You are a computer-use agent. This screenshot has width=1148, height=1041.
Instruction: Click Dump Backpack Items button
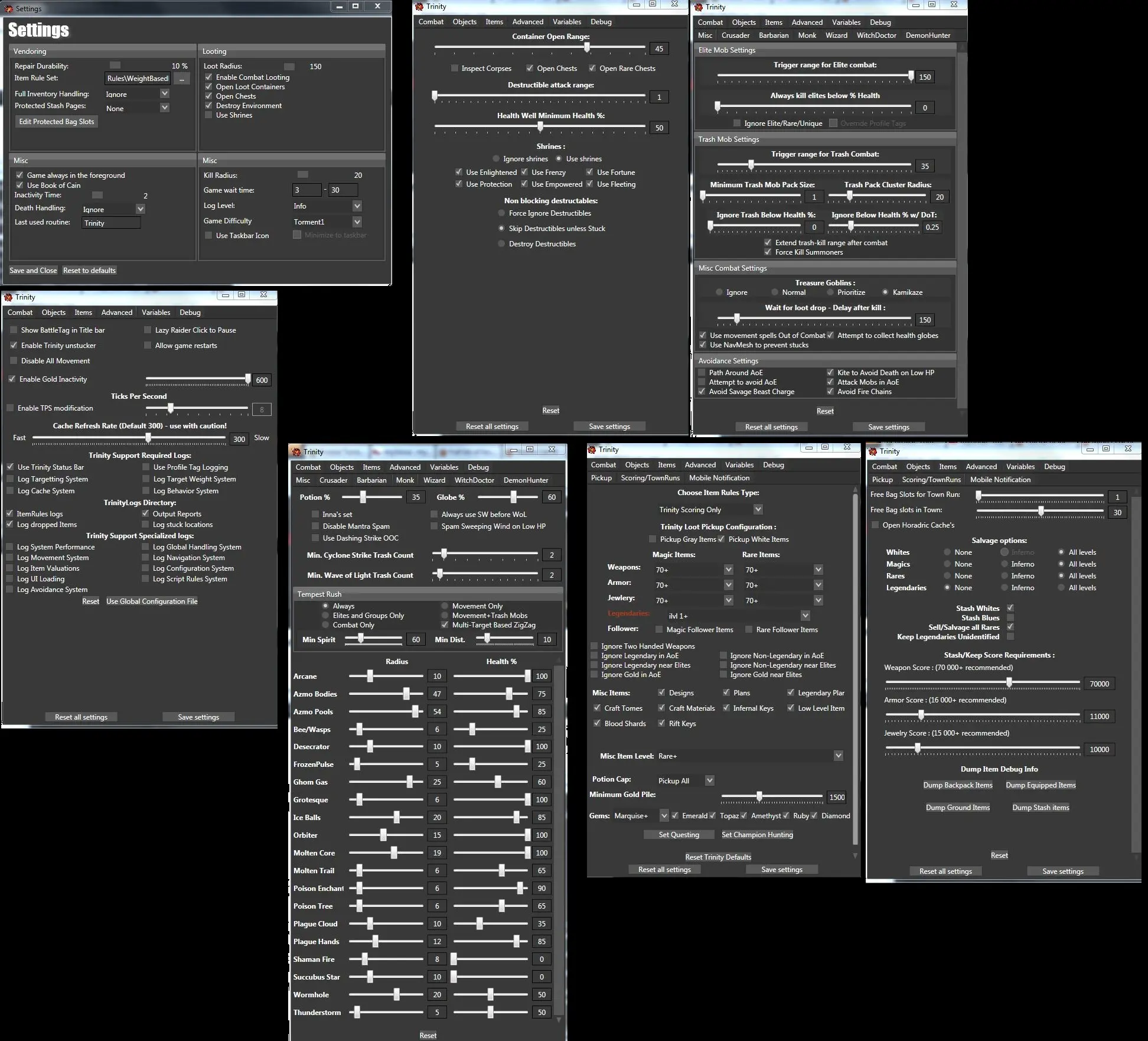pos(957,785)
